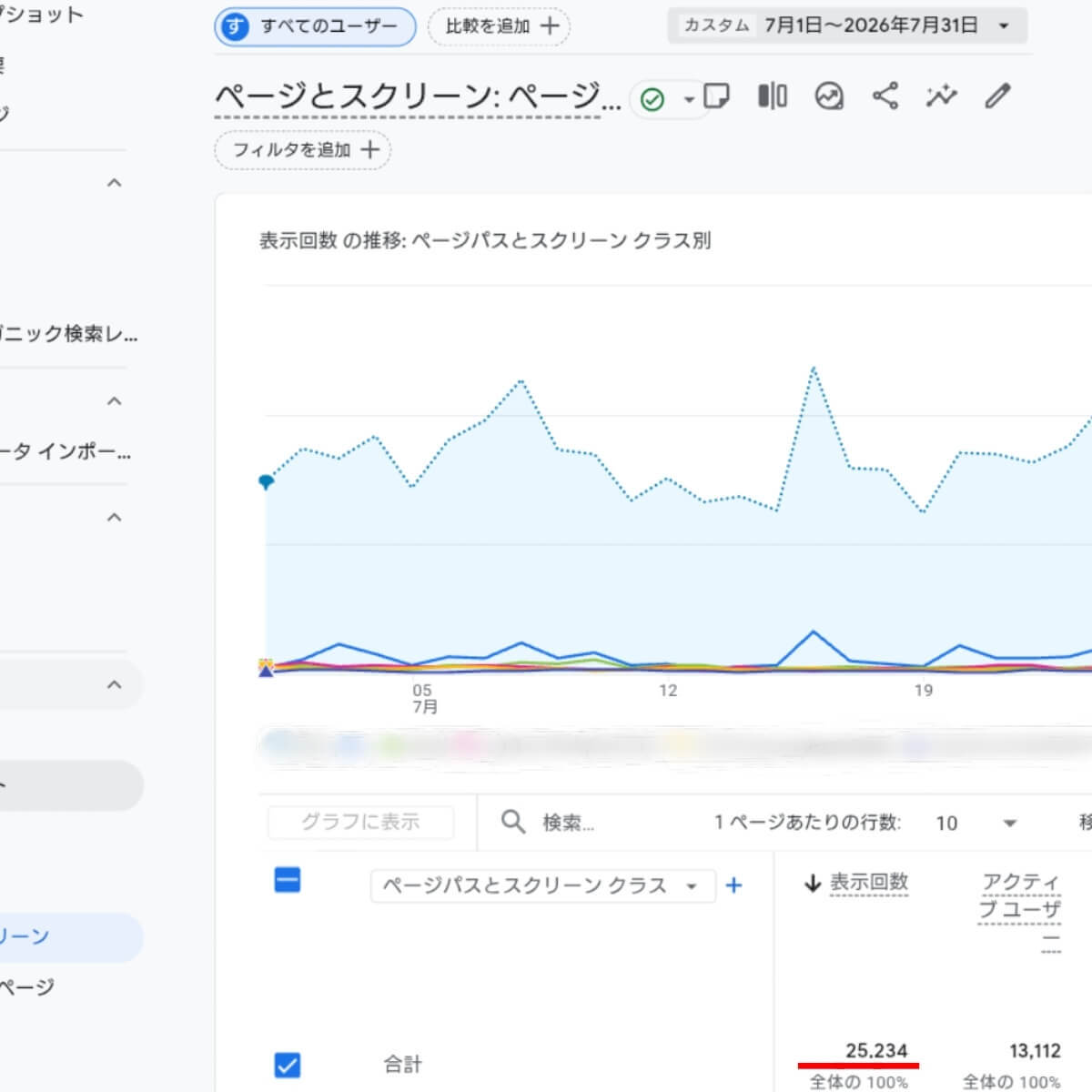
Task: Open ニック検索レ… sidebar item
Action: point(68,334)
